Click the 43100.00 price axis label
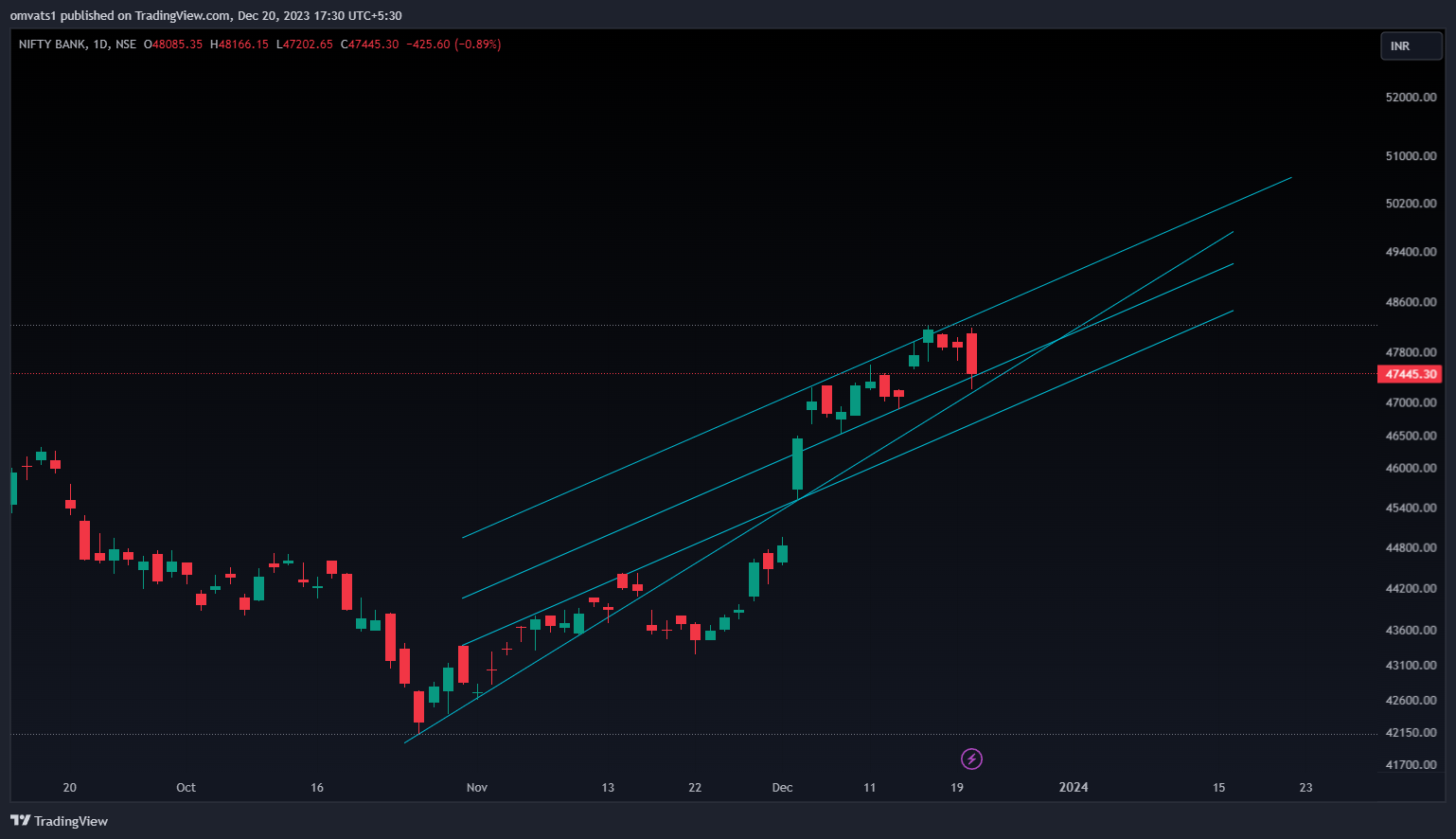The height and width of the screenshot is (839, 1456). 1411,665
